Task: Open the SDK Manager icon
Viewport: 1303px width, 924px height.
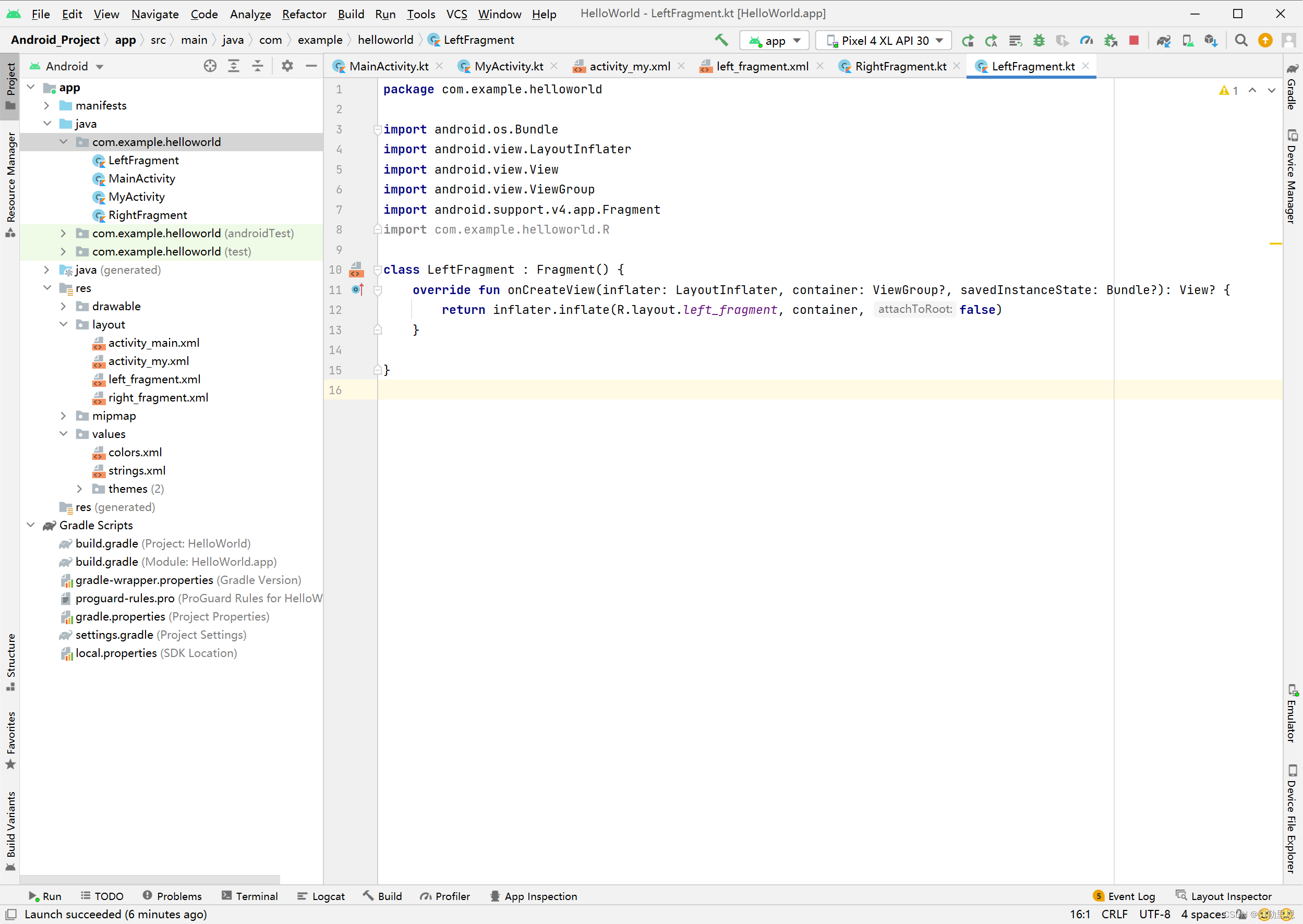Action: pos(1211,40)
